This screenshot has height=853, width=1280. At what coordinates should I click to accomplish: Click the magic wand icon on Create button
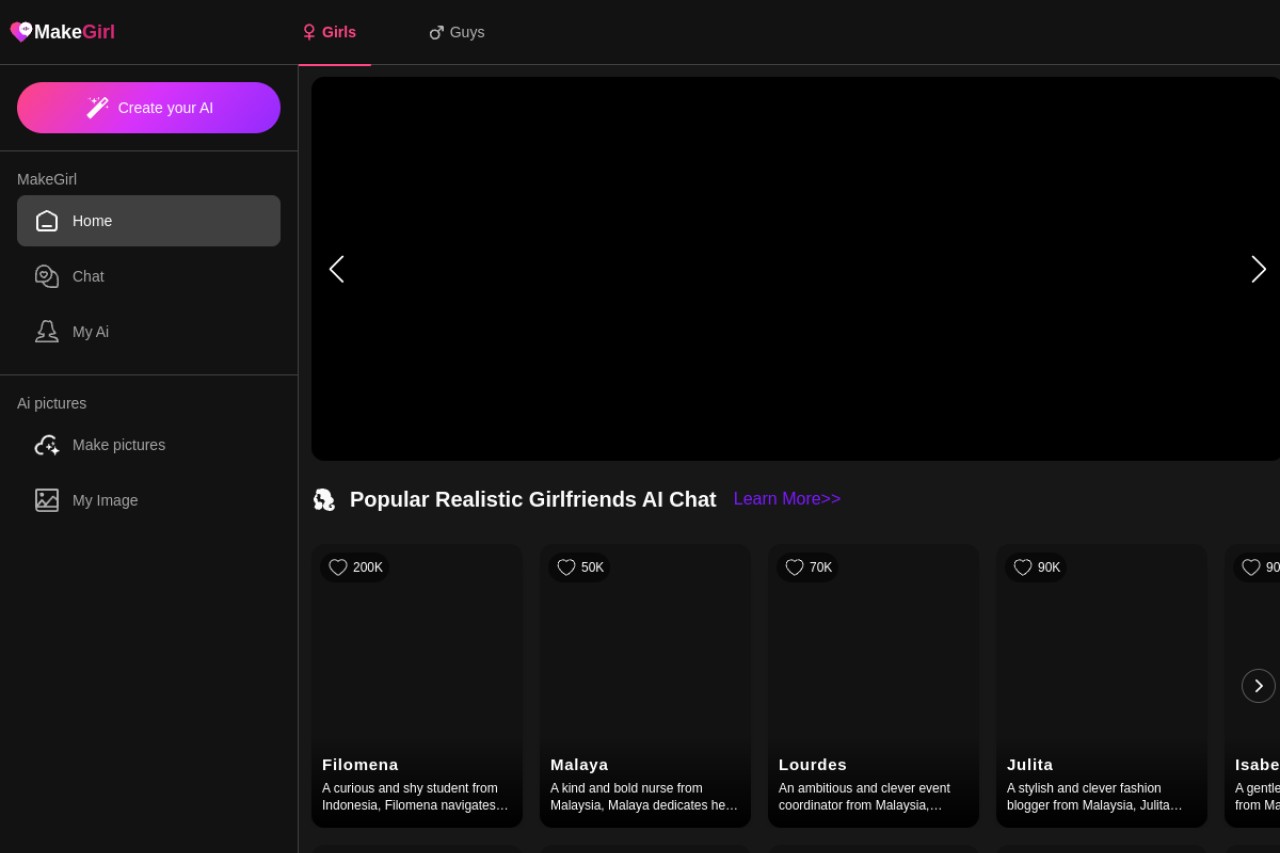[x=97, y=108]
